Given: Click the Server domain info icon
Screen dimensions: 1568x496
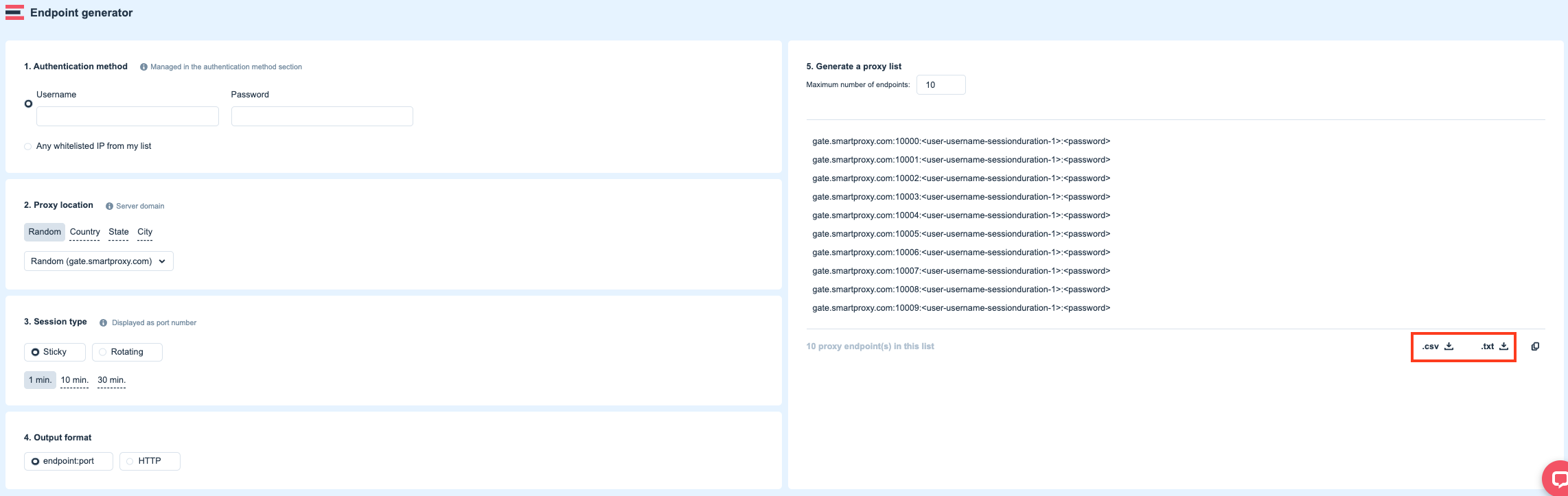Looking at the screenshot, I should [109, 206].
